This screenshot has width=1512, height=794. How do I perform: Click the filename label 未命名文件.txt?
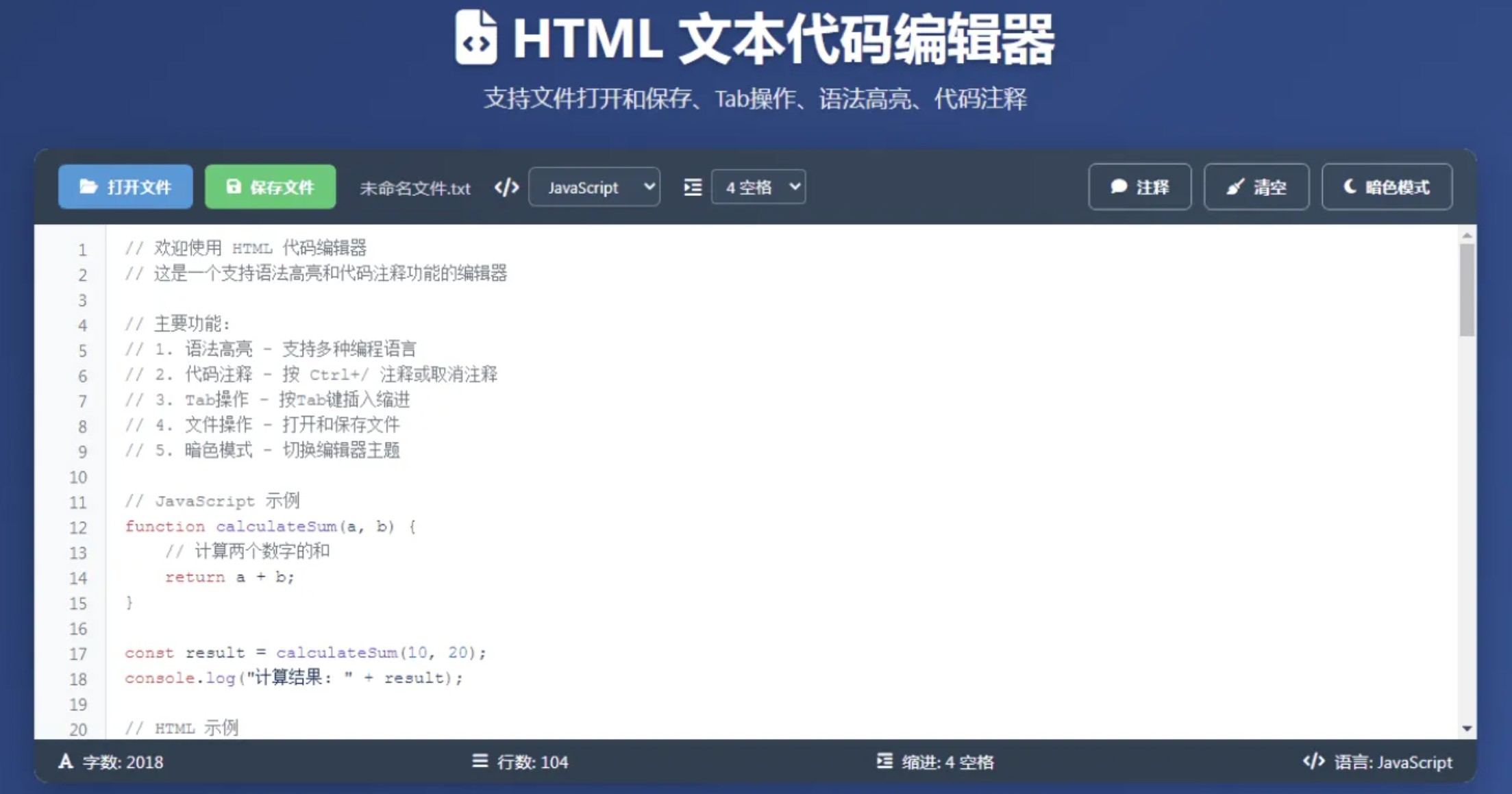click(x=415, y=188)
